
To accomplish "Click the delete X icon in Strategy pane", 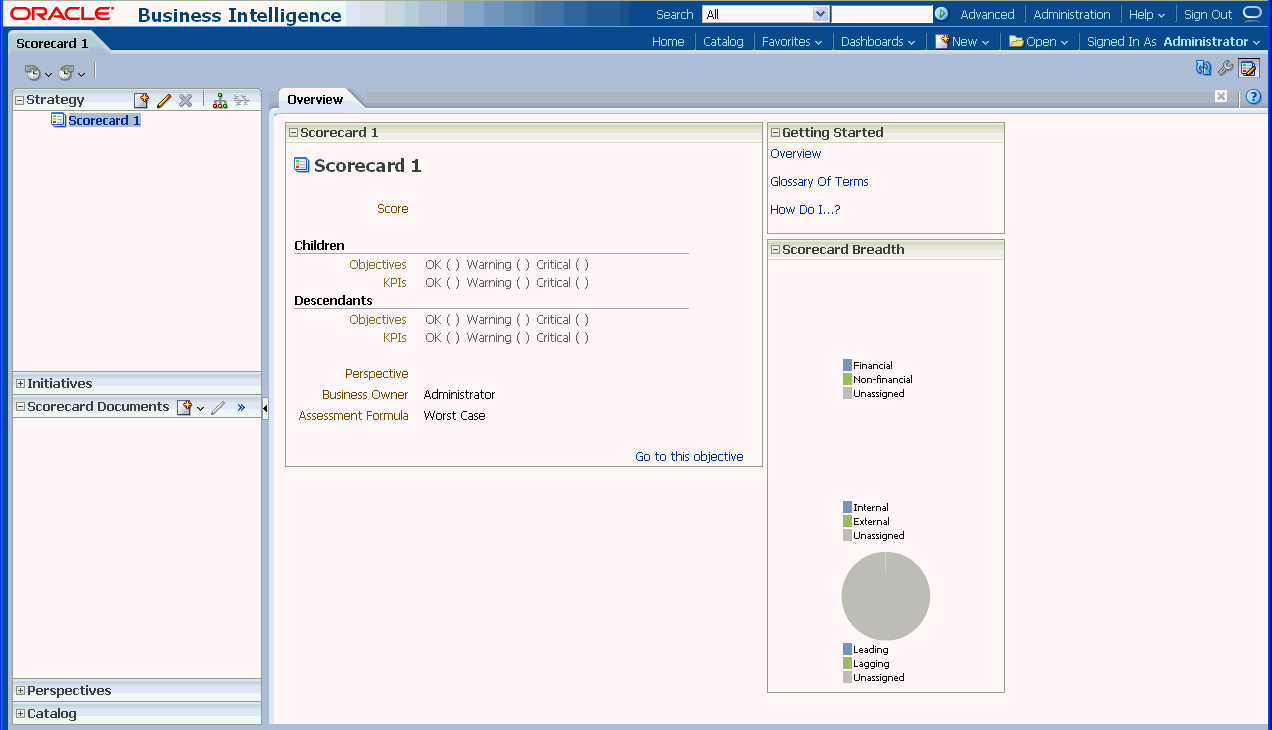I will (186, 100).
